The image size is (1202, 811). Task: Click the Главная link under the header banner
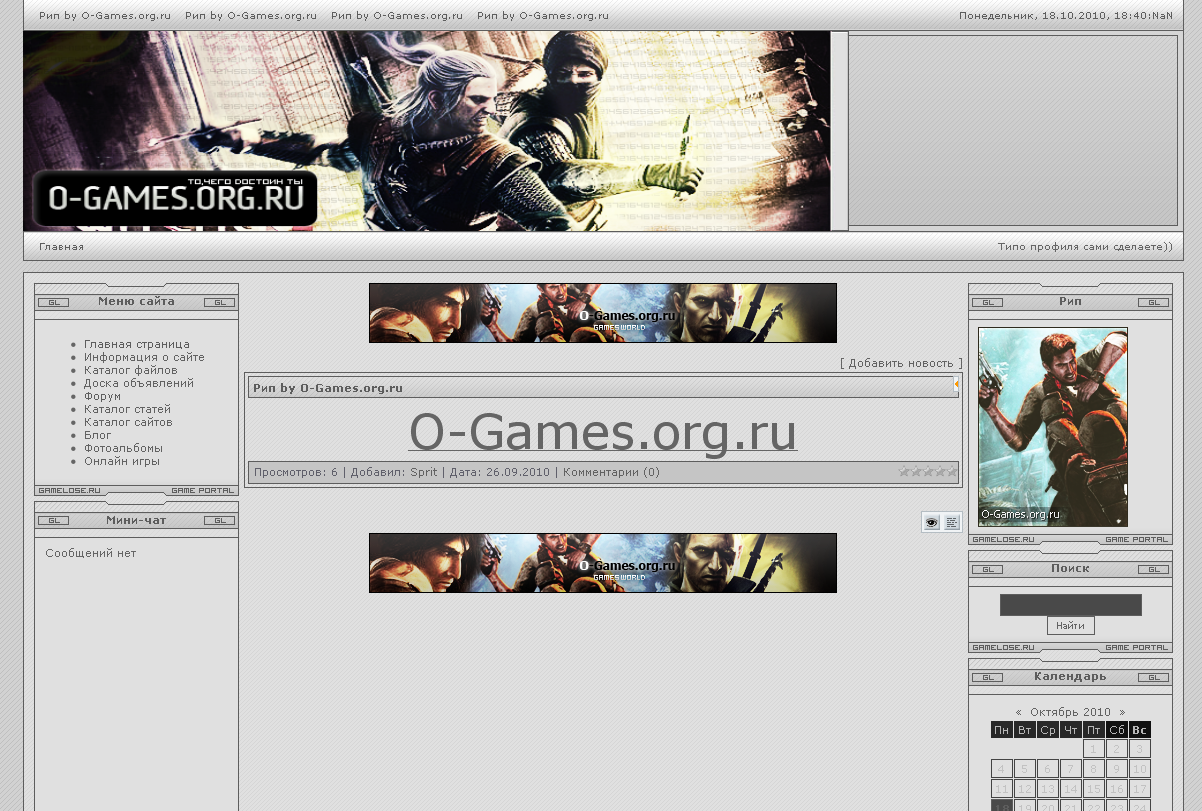point(62,247)
